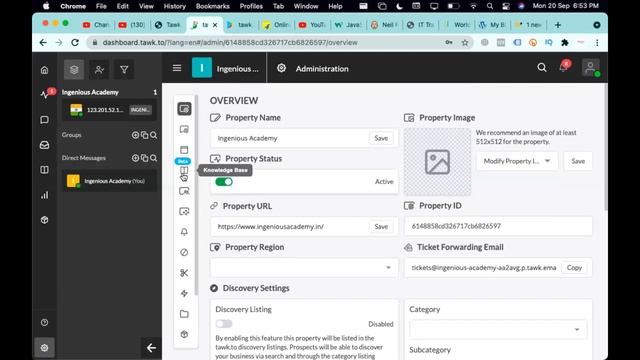Click the hamburger menu icon
Image resolution: width=640 pixels, height=360 pixels.
coord(177,68)
